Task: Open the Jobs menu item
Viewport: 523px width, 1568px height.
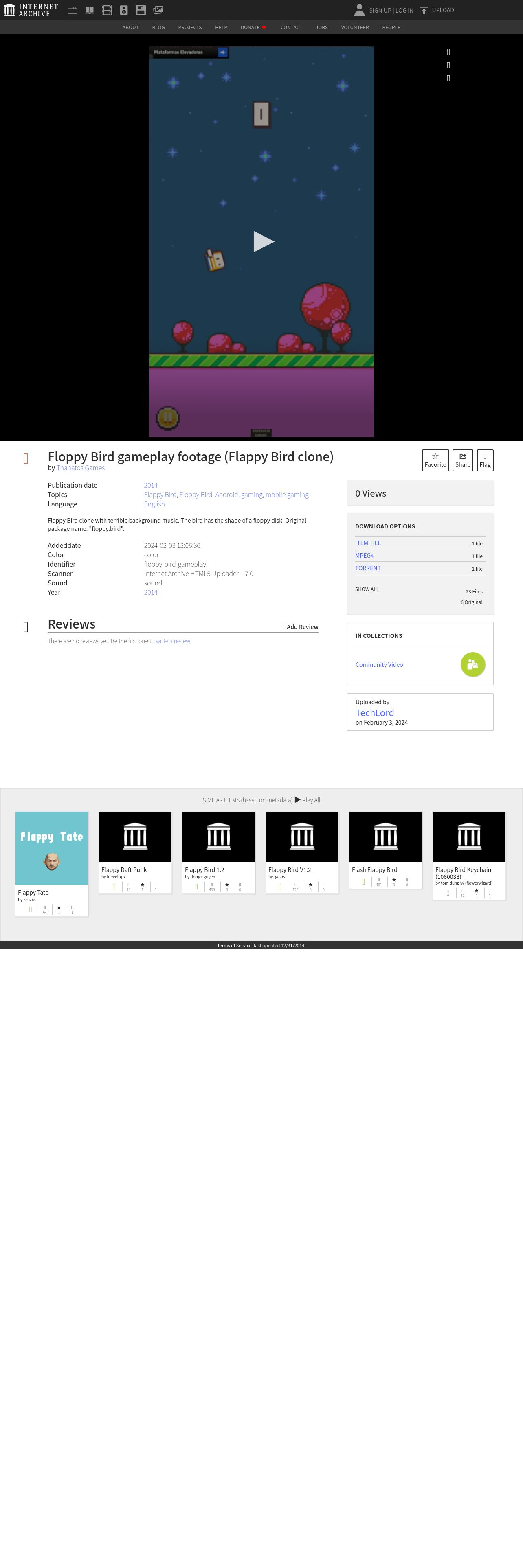Action: pos(321,27)
